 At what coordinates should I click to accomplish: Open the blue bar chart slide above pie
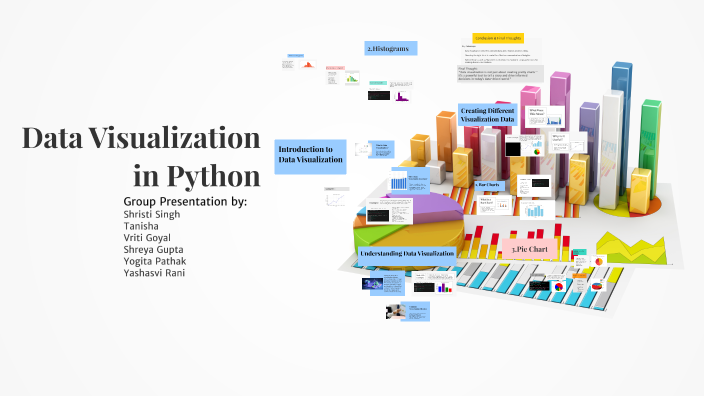click(410, 181)
